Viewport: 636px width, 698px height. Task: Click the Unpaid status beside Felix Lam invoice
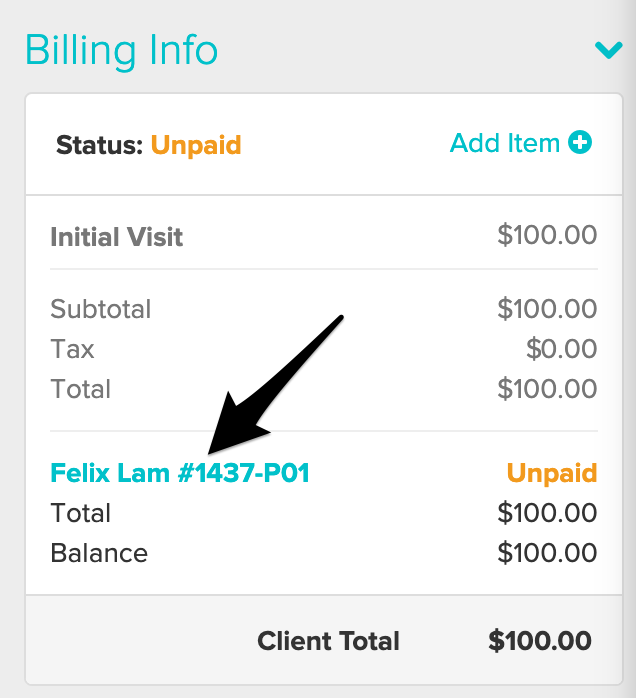(x=551, y=473)
